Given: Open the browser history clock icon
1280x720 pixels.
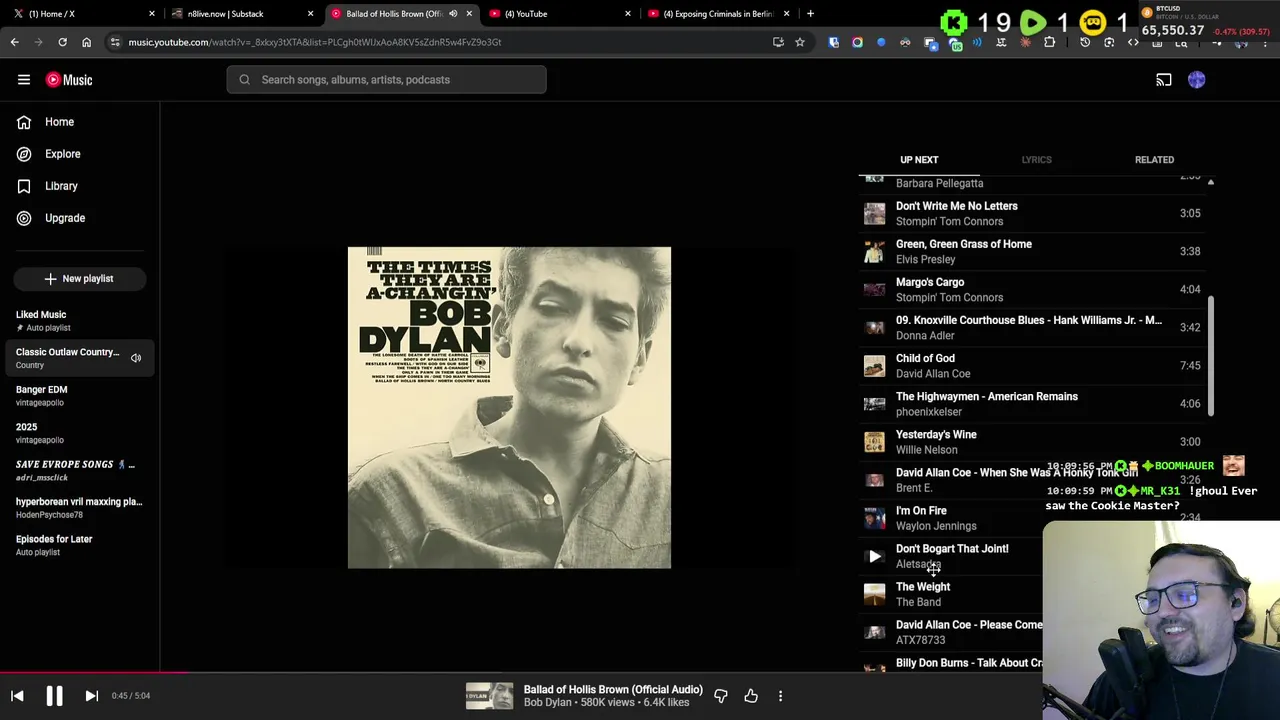Looking at the screenshot, I should click(1085, 42).
